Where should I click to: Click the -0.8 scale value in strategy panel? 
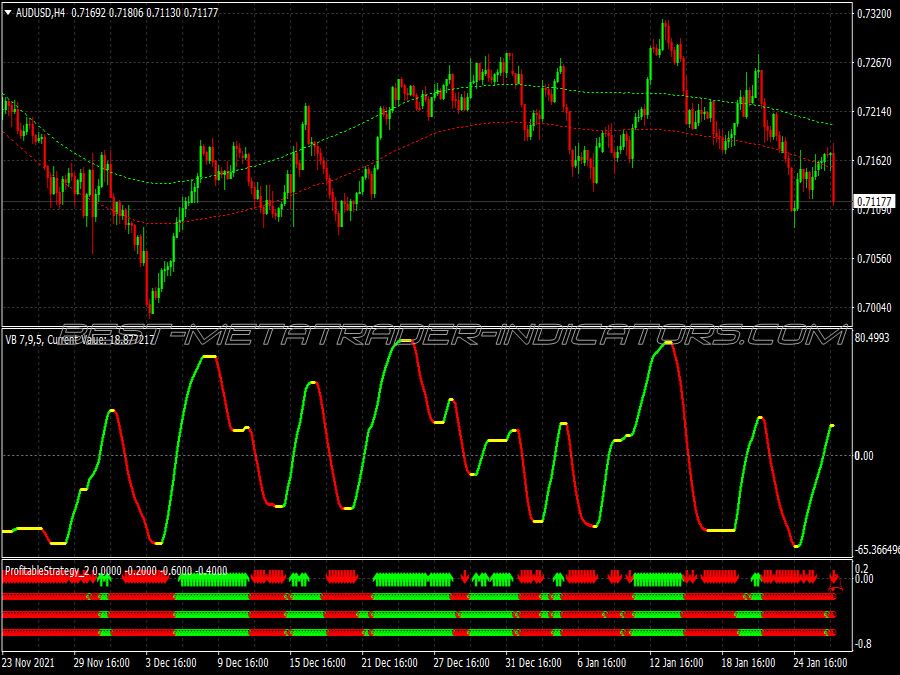tap(863, 644)
